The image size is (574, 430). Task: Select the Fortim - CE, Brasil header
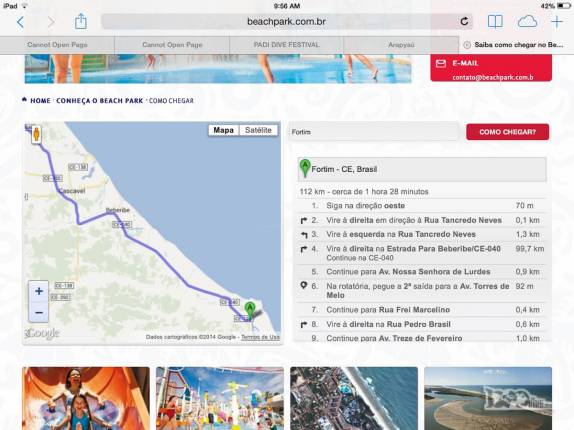pyautogui.click(x=422, y=169)
